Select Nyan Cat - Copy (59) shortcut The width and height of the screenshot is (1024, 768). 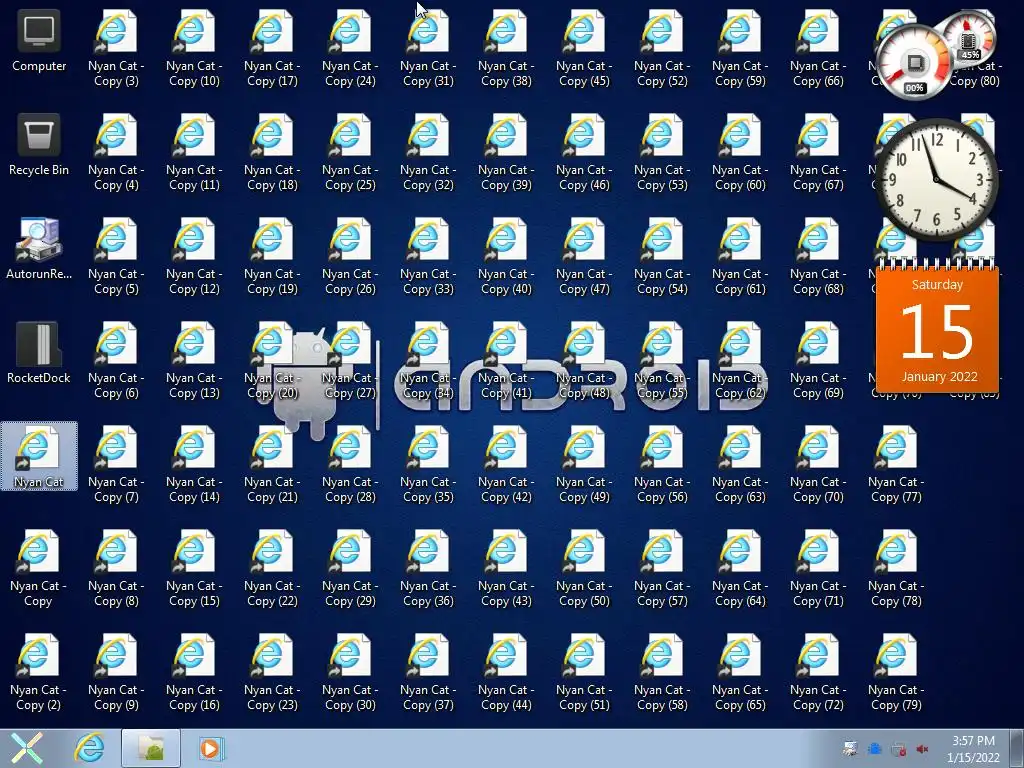pyautogui.click(x=740, y=48)
